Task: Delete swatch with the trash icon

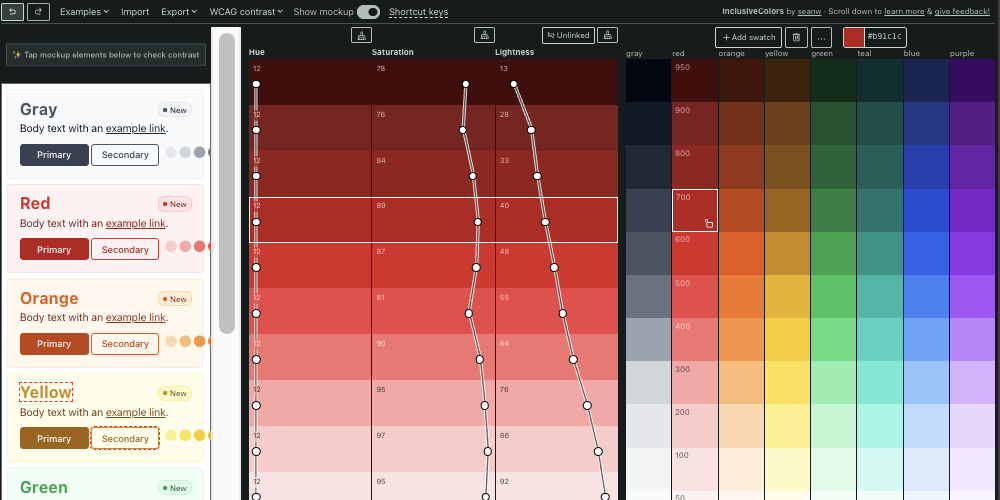Action: click(796, 38)
